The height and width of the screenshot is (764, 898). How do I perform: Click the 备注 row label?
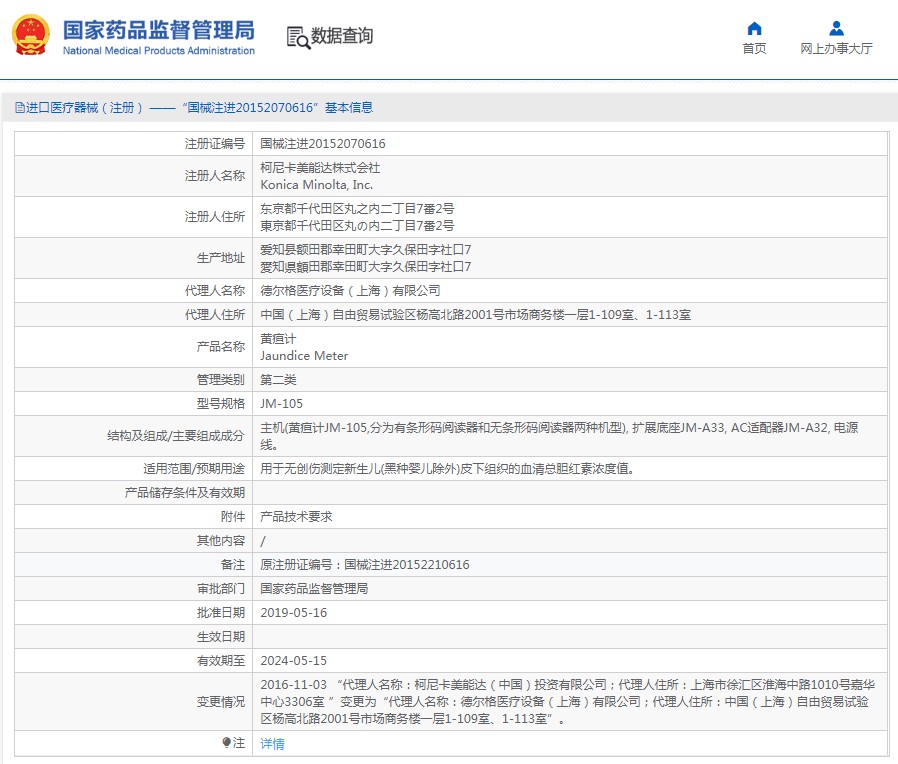tap(233, 565)
